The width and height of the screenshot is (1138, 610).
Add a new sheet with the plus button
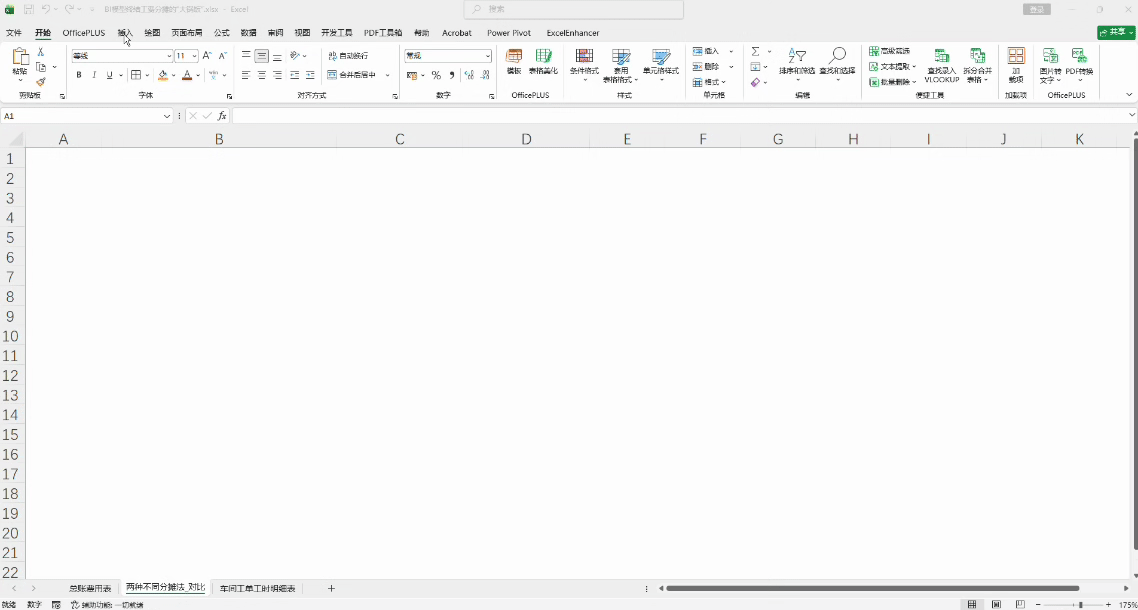(x=331, y=589)
